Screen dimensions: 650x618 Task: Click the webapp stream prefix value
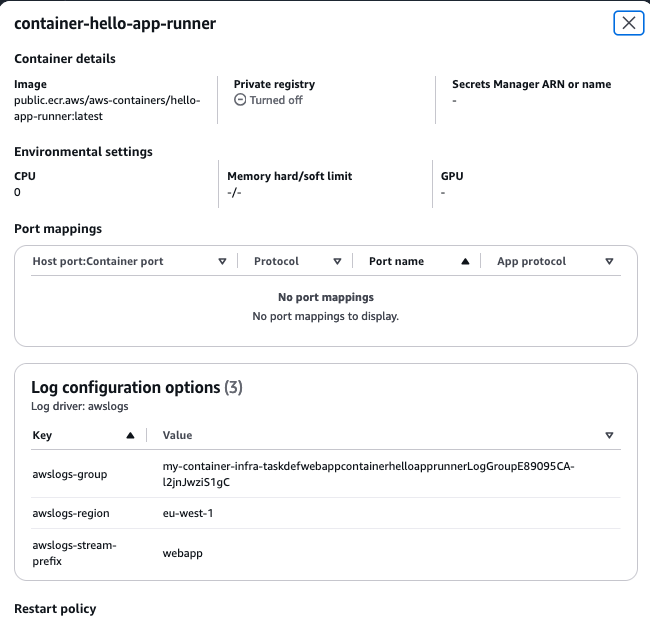[x=183, y=552]
